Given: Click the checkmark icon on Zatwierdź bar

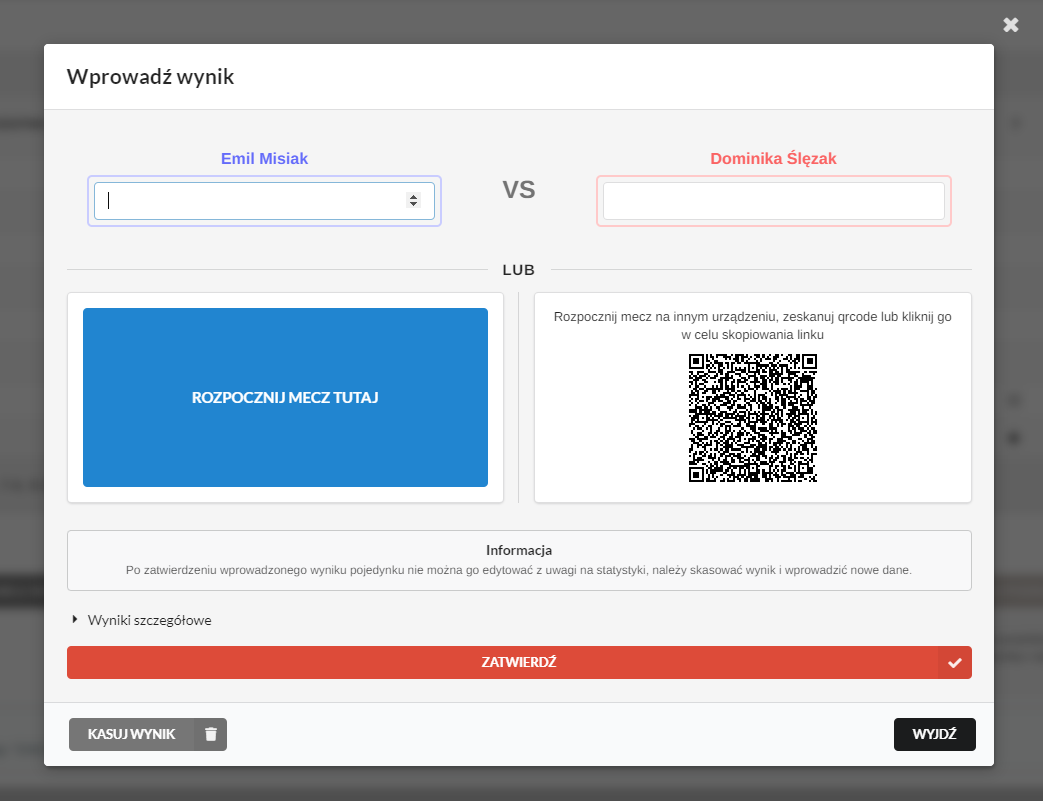Looking at the screenshot, I should [x=955, y=663].
